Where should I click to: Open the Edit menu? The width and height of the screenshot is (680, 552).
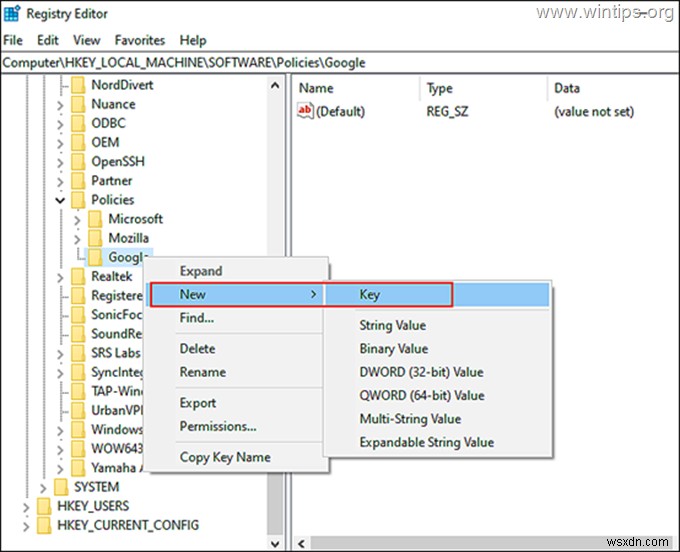coord(48,40)
